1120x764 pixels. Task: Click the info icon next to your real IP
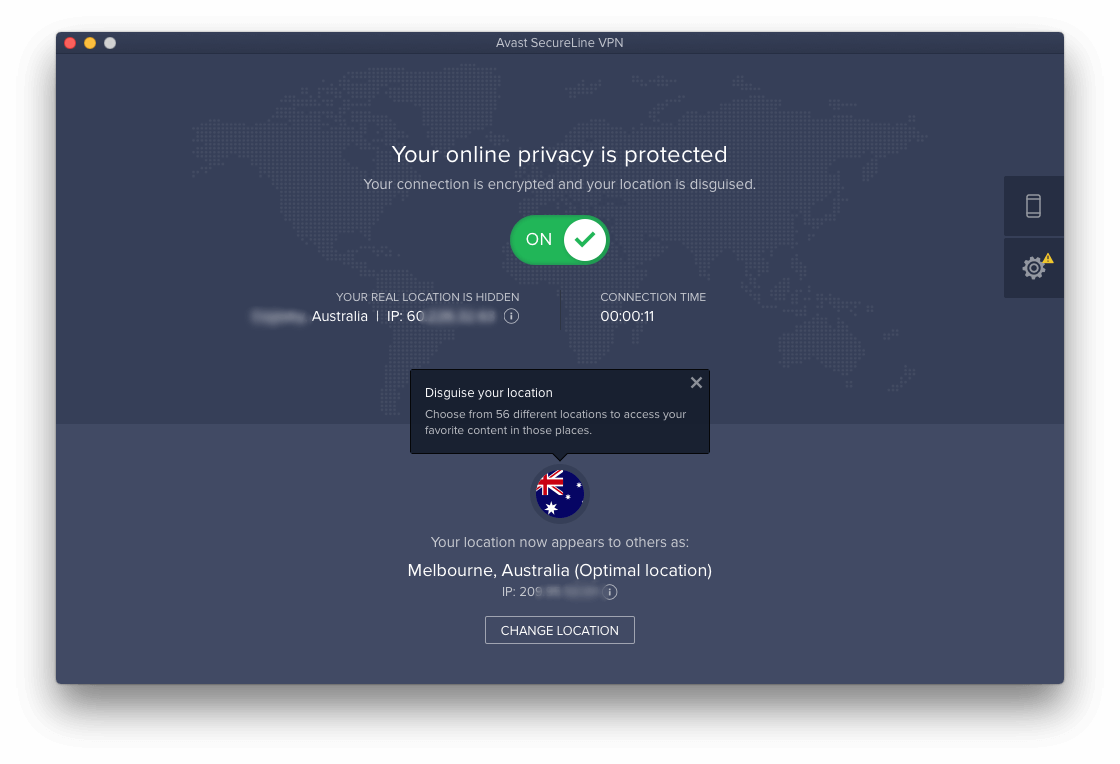pos(511,316)
